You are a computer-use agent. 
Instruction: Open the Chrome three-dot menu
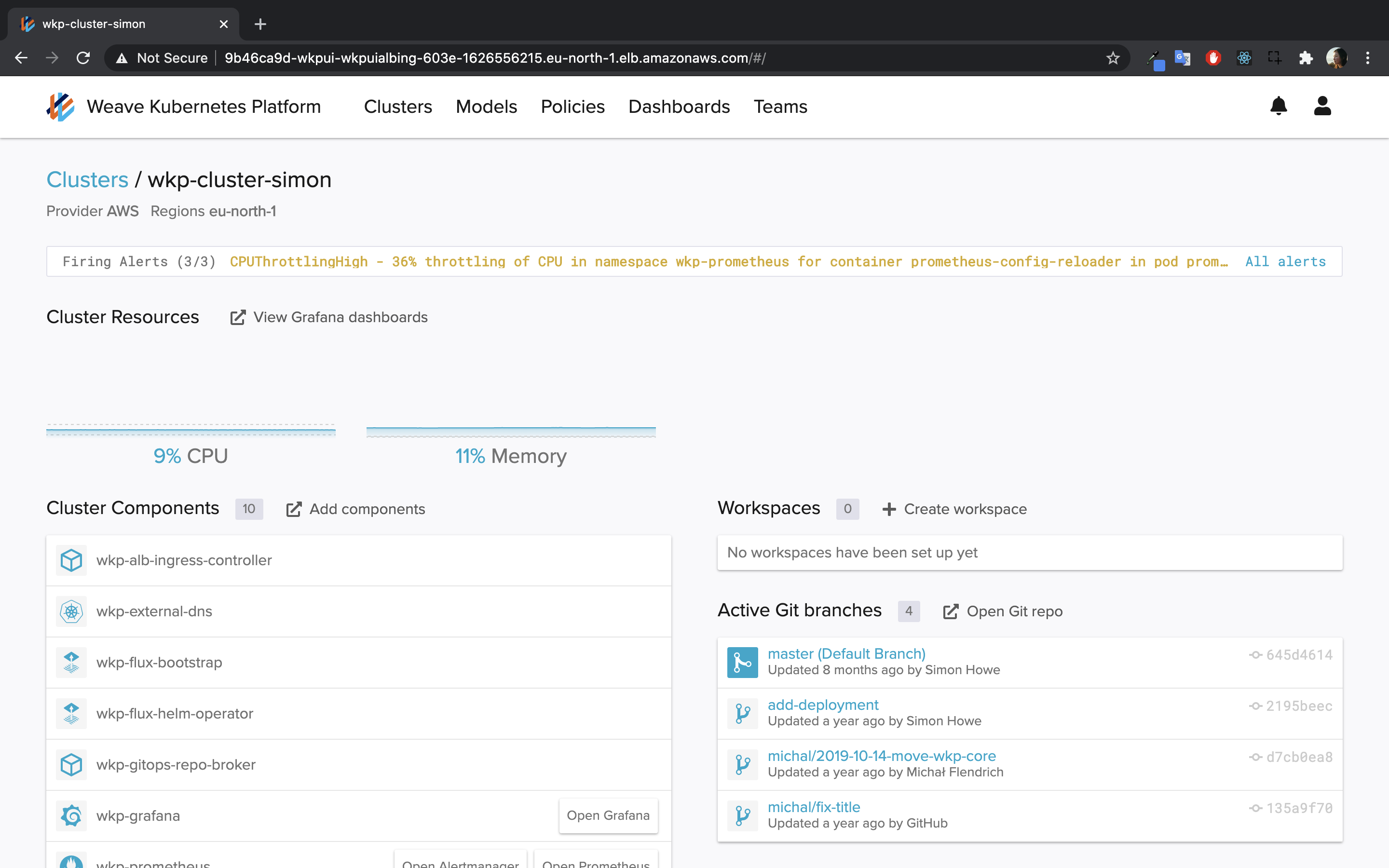coord(1368,58)
